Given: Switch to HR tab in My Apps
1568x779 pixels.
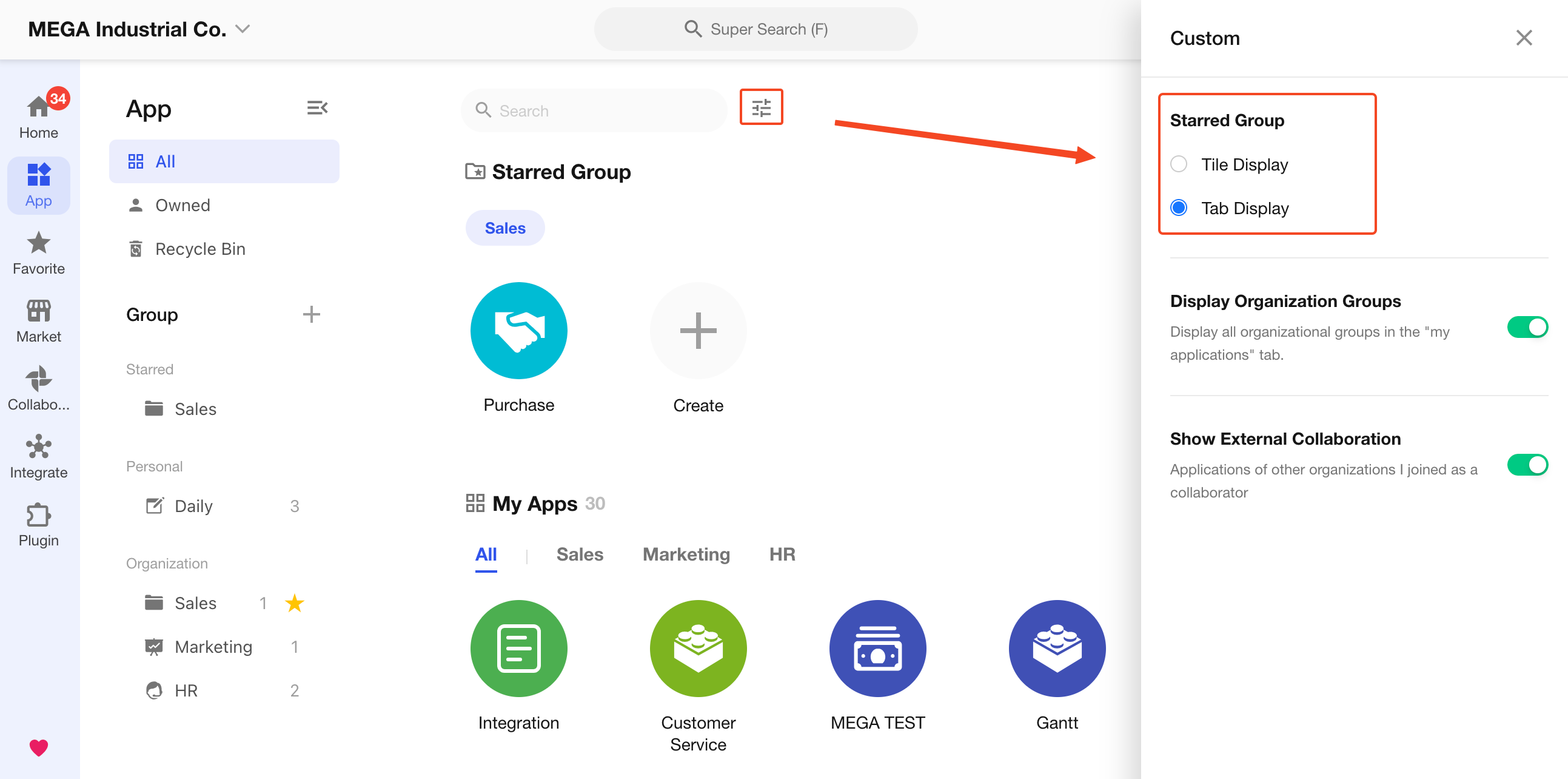Looking at the screenshot, I should click(x=782, y=555).
